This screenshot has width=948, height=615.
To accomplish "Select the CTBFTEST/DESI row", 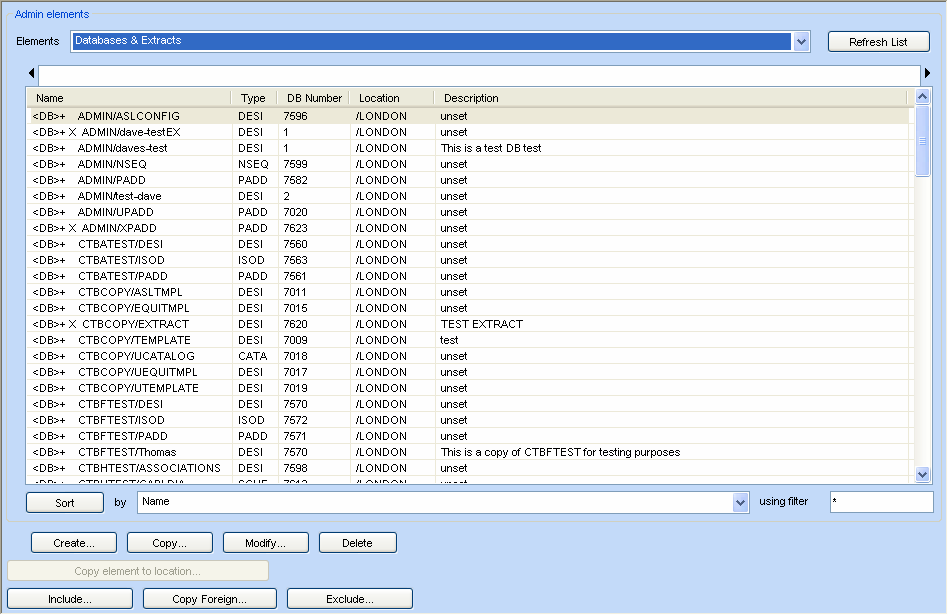I will coord(469,405).
